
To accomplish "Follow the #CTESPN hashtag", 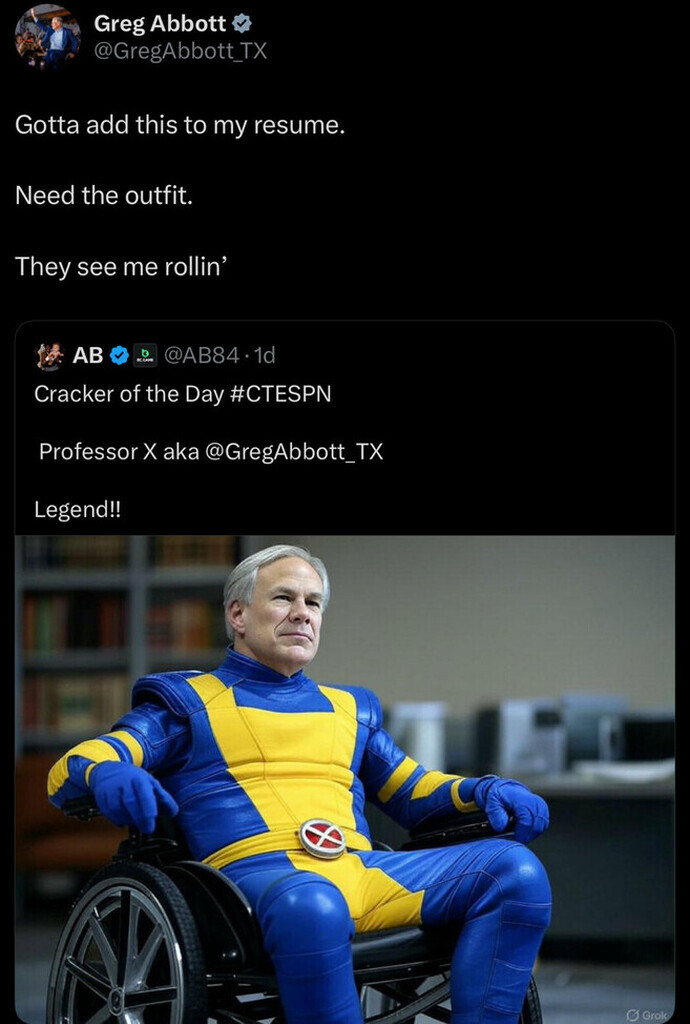I will pyautogui.click(x=281, y=394).
